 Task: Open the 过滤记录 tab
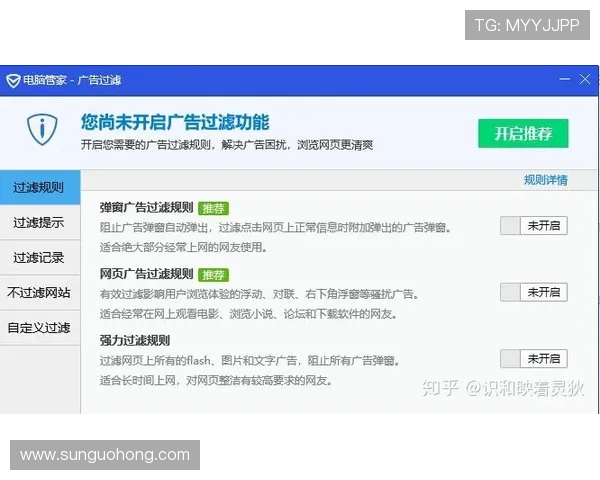pyautogui.click(x=40, y=258)
